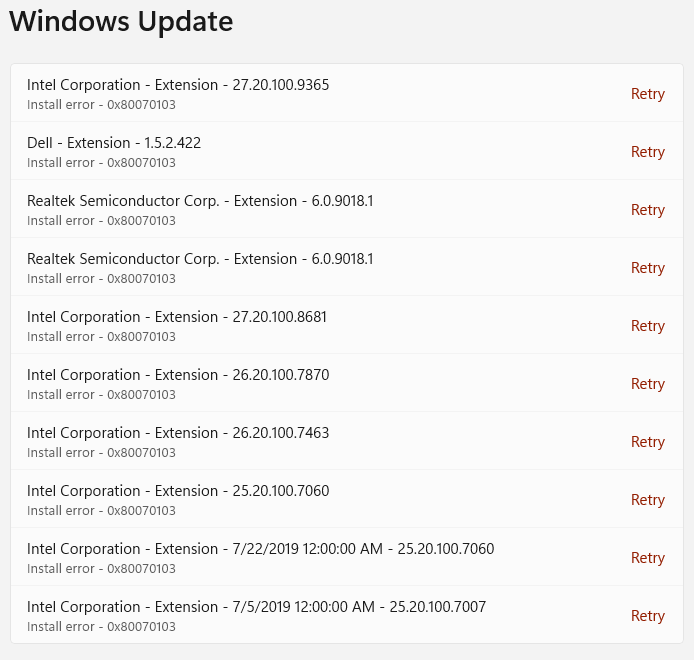Click the first Realtek Semiconductor Corp. entry title
Image resolution: width=694 pixels, height=660 pixels.
point(200,201)
